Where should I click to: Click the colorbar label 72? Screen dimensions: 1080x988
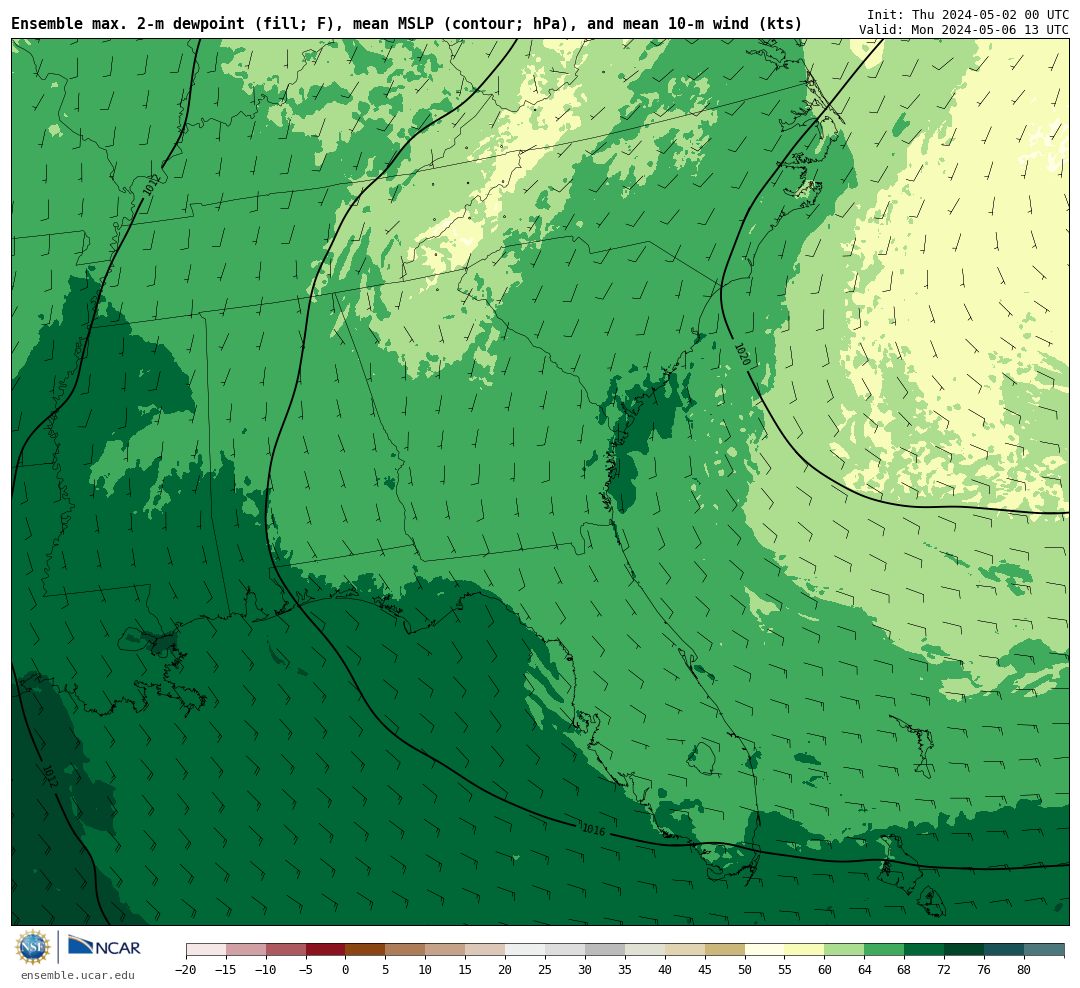pyautogui.click(x=944, y=970)
